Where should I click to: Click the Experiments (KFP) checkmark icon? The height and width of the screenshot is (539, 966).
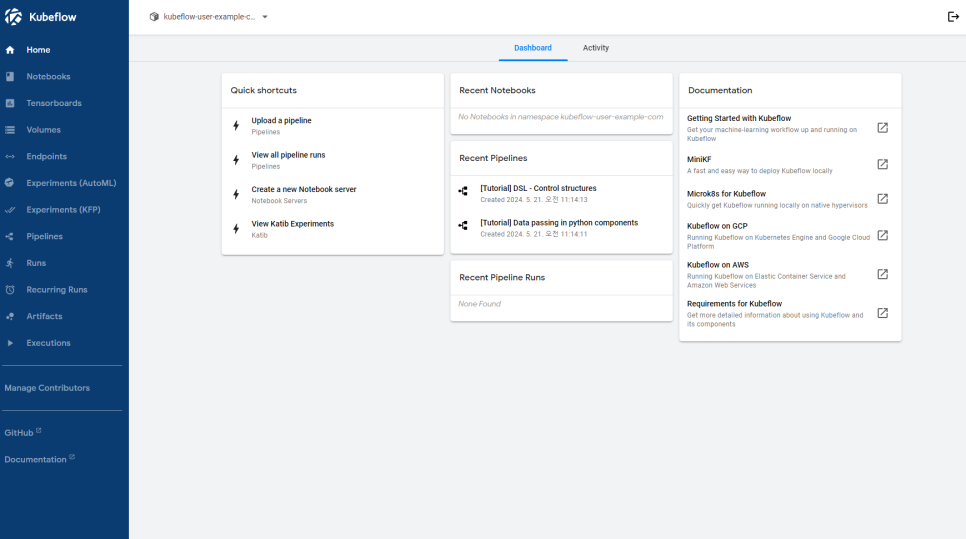[x=10, y=209]
